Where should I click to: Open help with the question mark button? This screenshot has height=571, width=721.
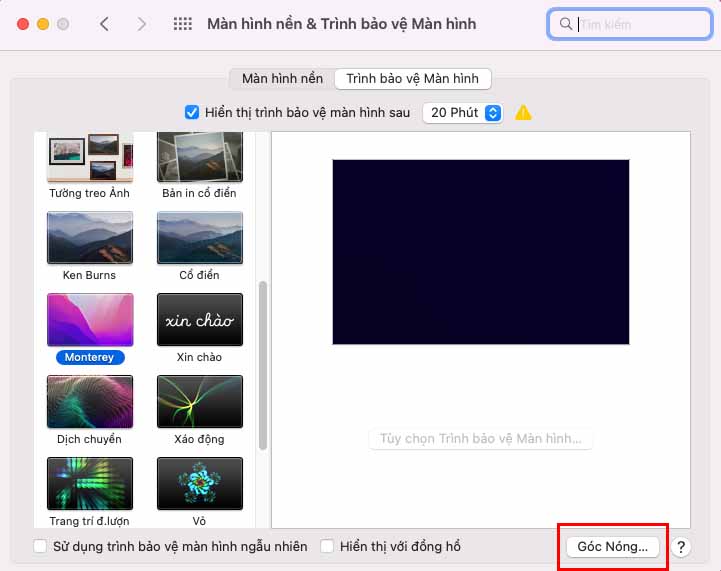(681, 547)
